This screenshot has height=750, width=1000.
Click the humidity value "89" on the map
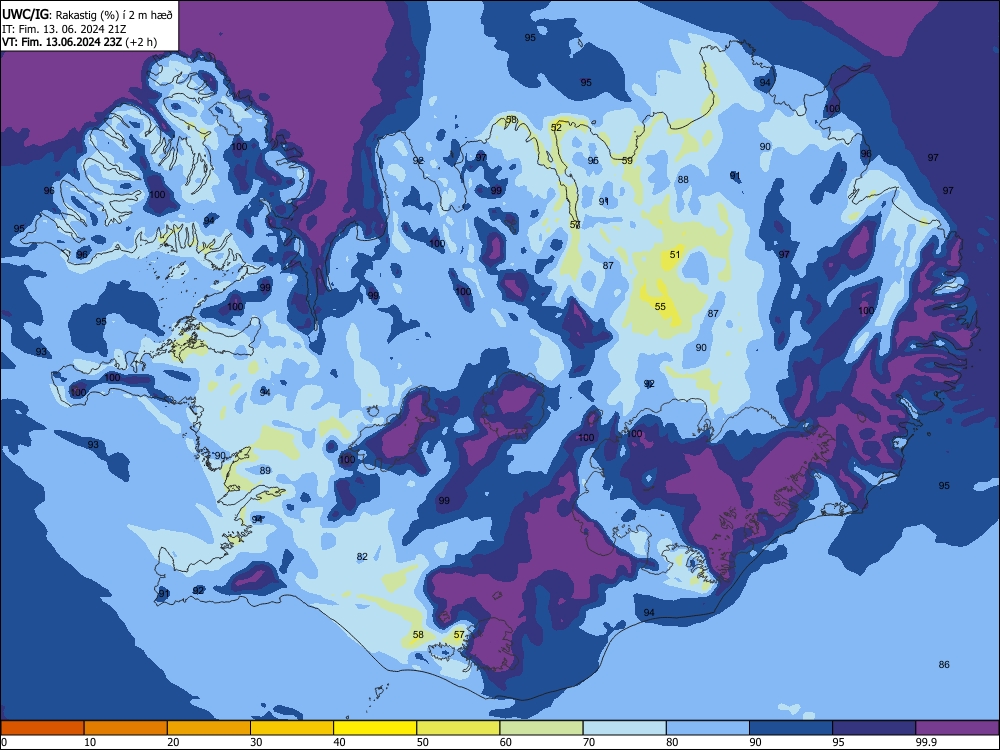click(265, 471)
